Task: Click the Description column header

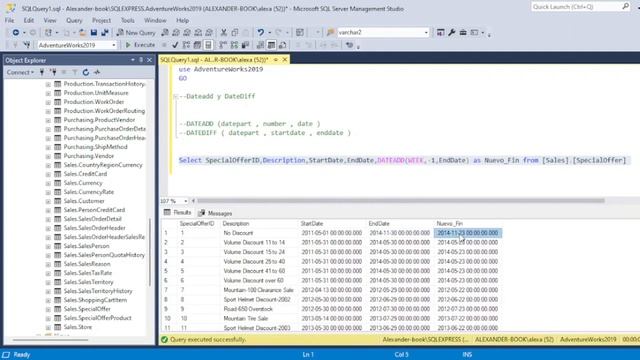Action: click(x=236, y=224)
